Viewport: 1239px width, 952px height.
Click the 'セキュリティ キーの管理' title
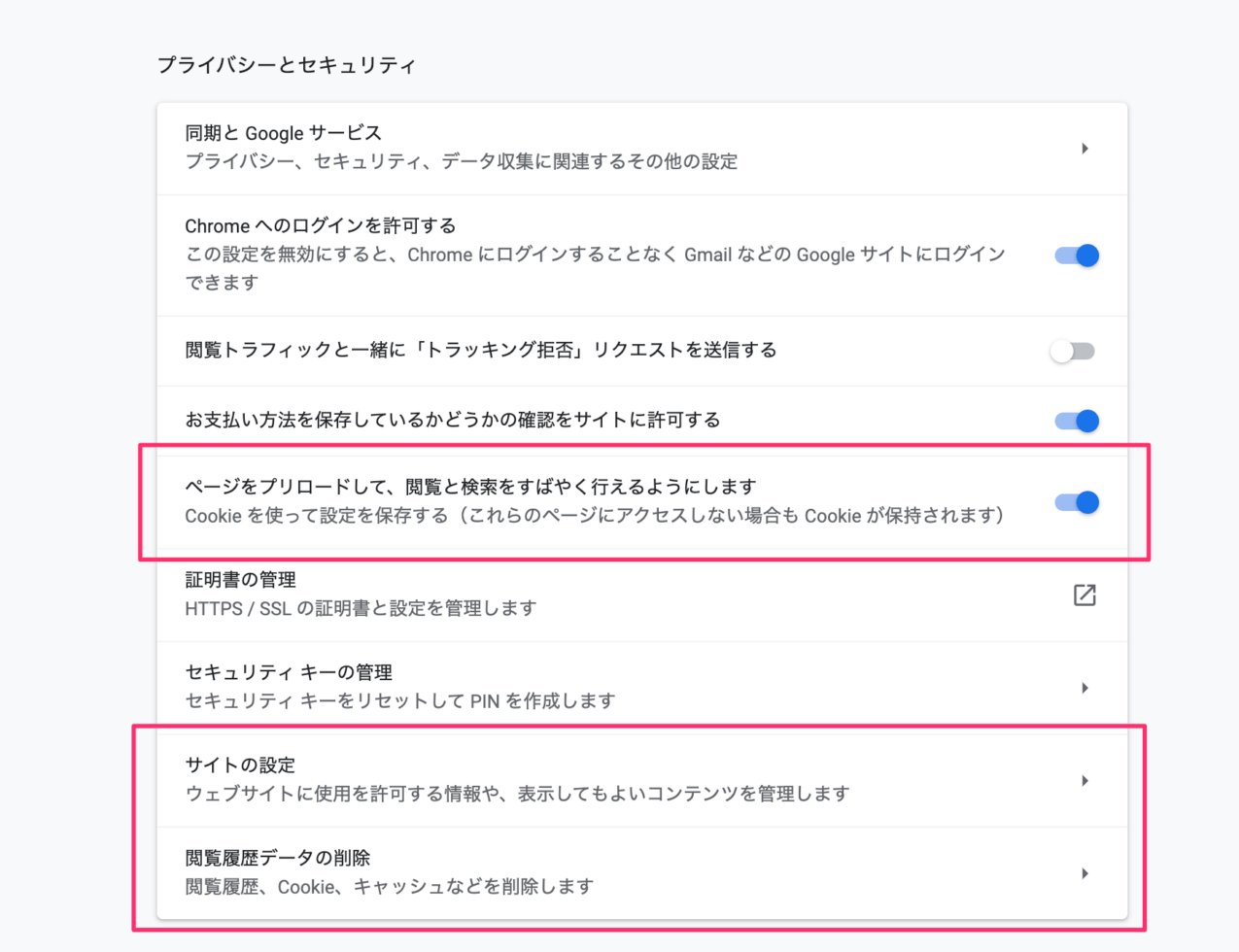click(x=289, y=672)
